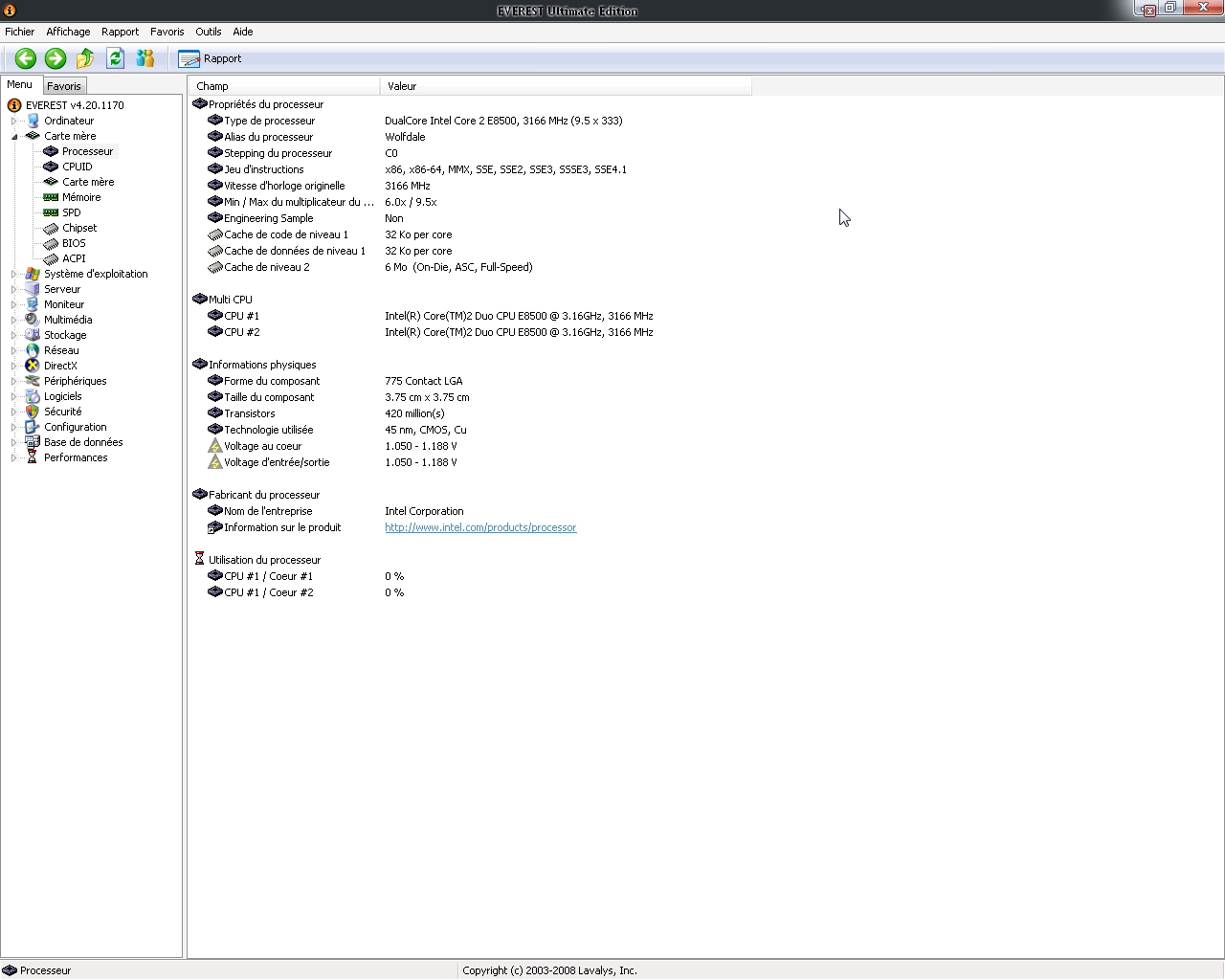
Task: Click the Base de données icon
Action: [x=33, y=442]
